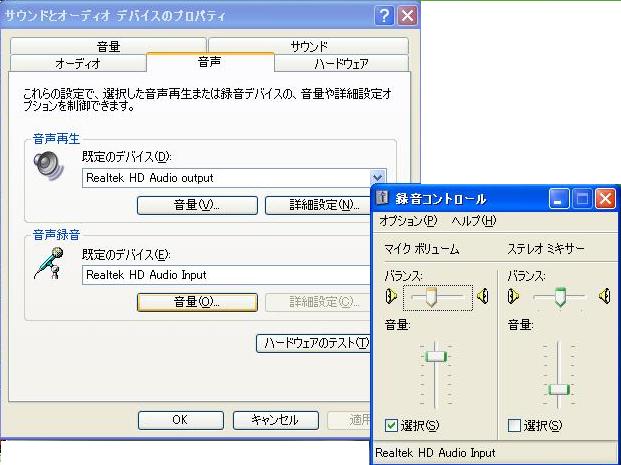
Task: Click right speaker icon of ステレオ ミキサー balance
Action: (x=605, y=296)
